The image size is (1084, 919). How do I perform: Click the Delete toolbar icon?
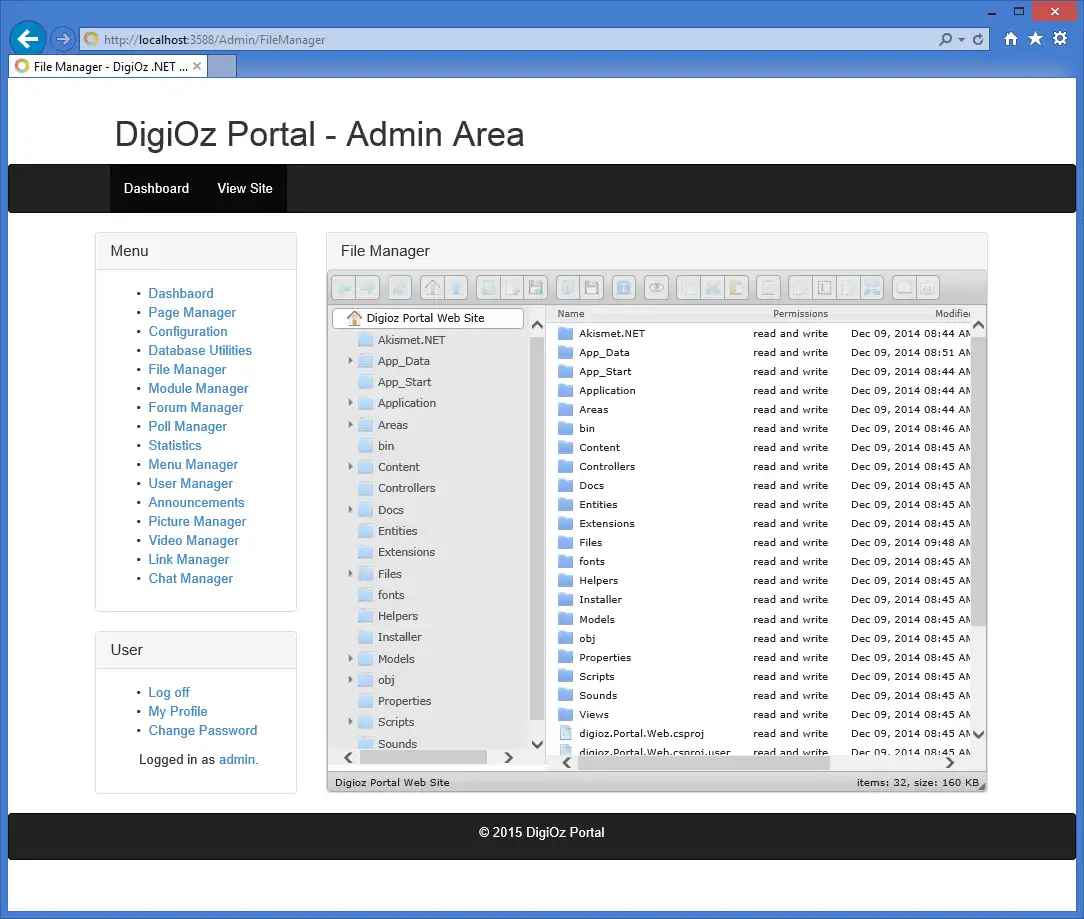point(768,288)
